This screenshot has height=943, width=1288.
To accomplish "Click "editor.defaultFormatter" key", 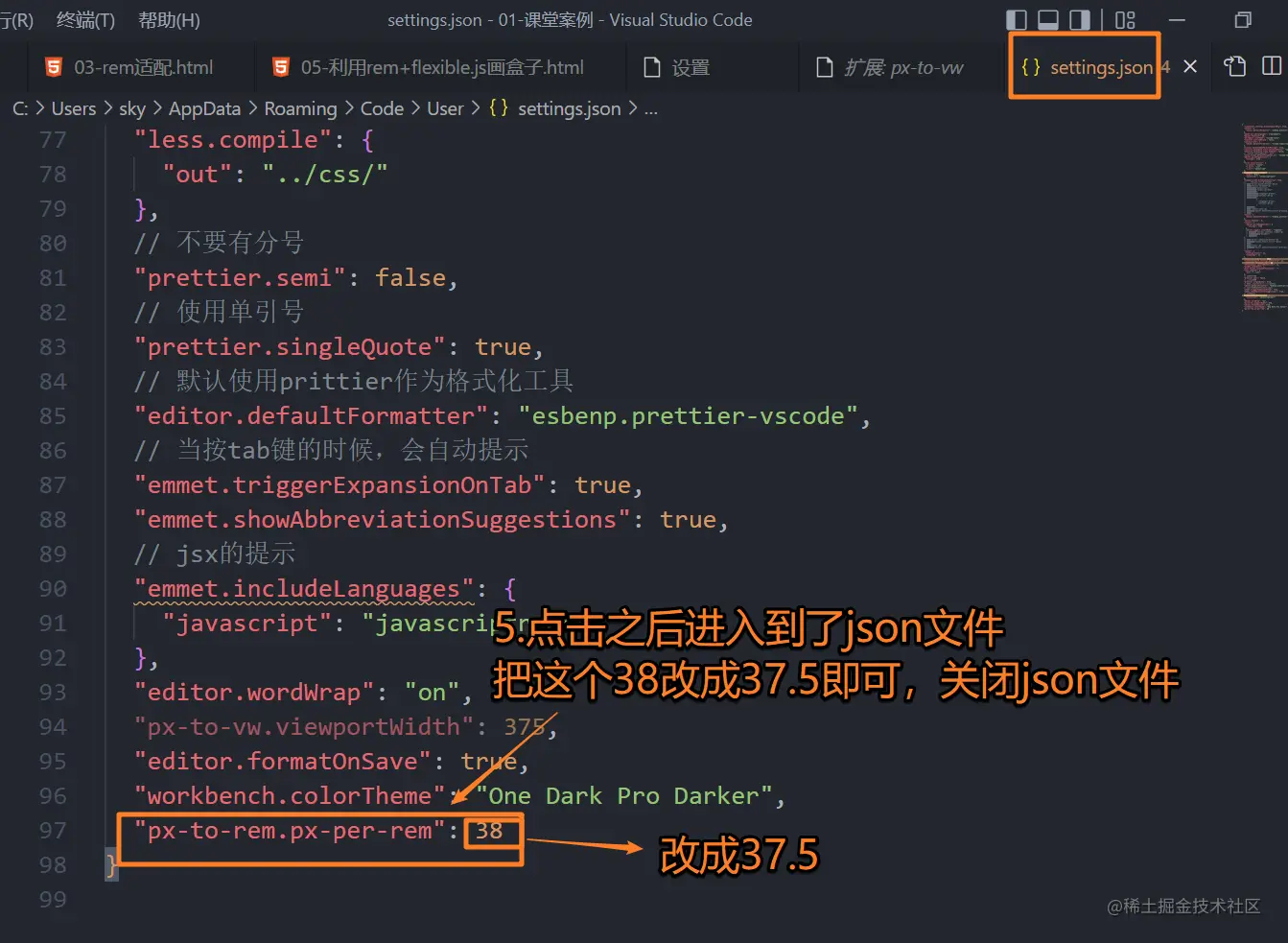I will tap(312, 416).
